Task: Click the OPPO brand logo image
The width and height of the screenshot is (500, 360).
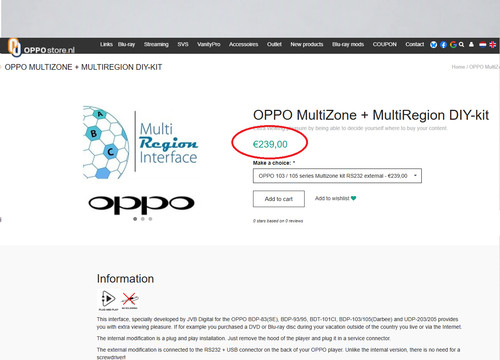Action: coord(141,204)
